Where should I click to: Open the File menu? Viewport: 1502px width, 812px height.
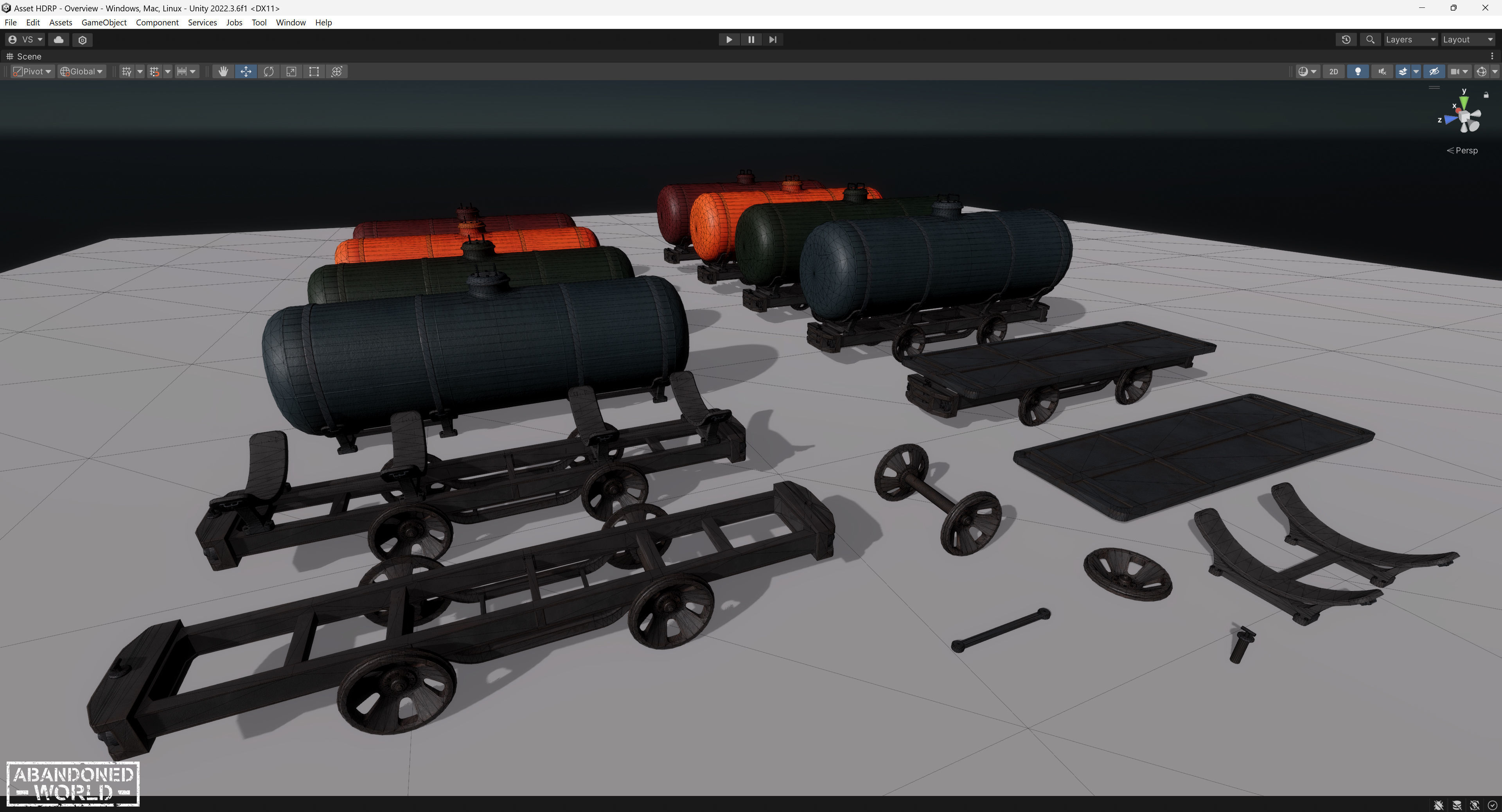(11, 22)
